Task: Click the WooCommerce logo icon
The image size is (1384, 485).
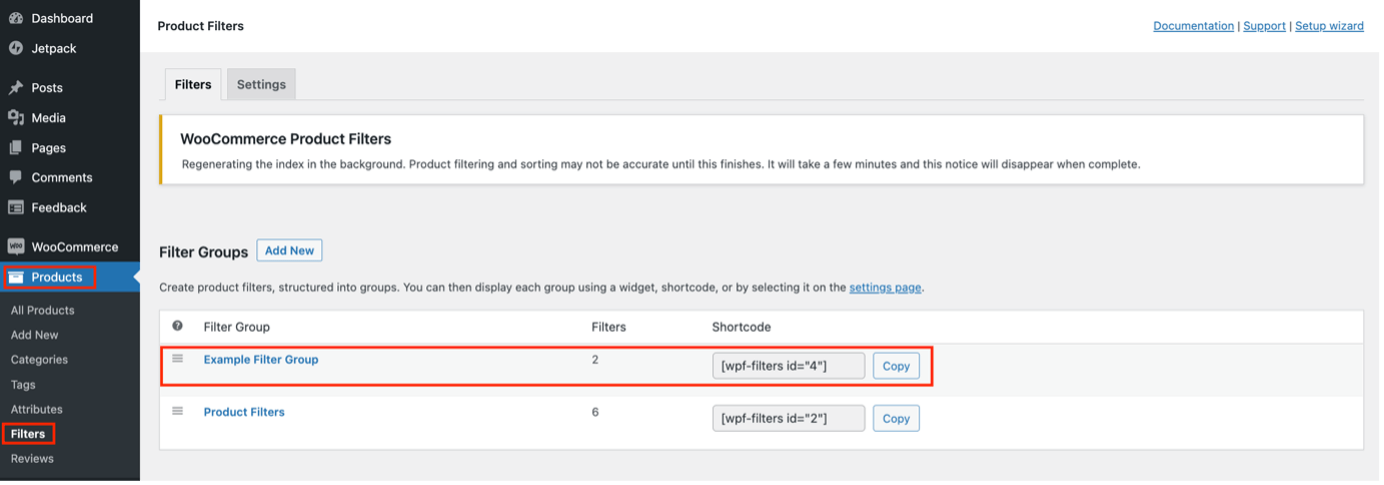Action: pos(16,247)
